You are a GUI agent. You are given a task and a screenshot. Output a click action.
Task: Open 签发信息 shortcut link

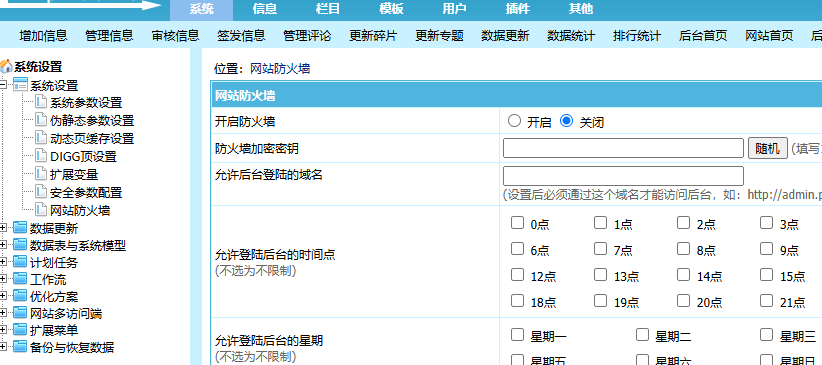coord(241,35)
